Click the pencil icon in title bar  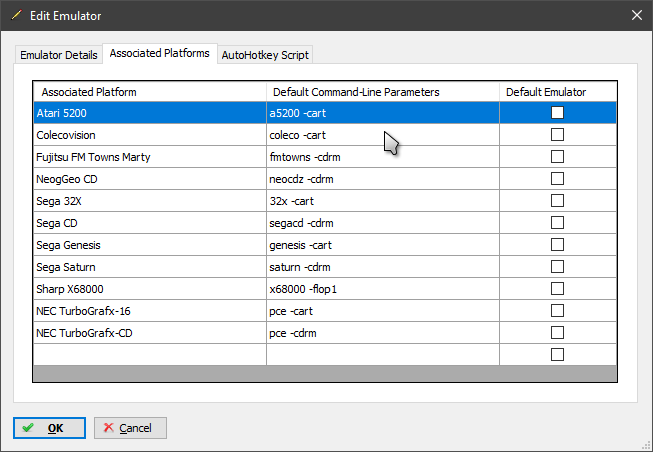[16, 15]
